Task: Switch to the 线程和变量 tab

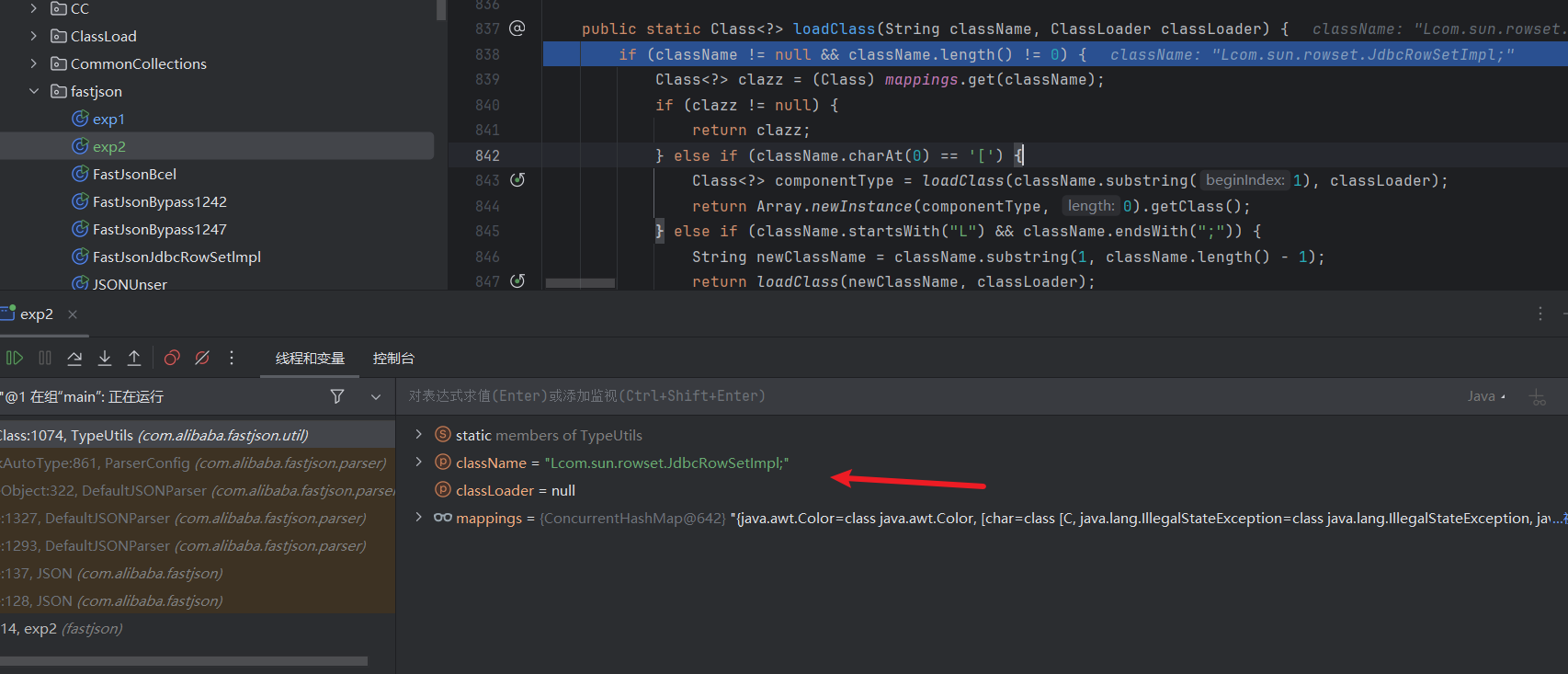Action: 310,359
